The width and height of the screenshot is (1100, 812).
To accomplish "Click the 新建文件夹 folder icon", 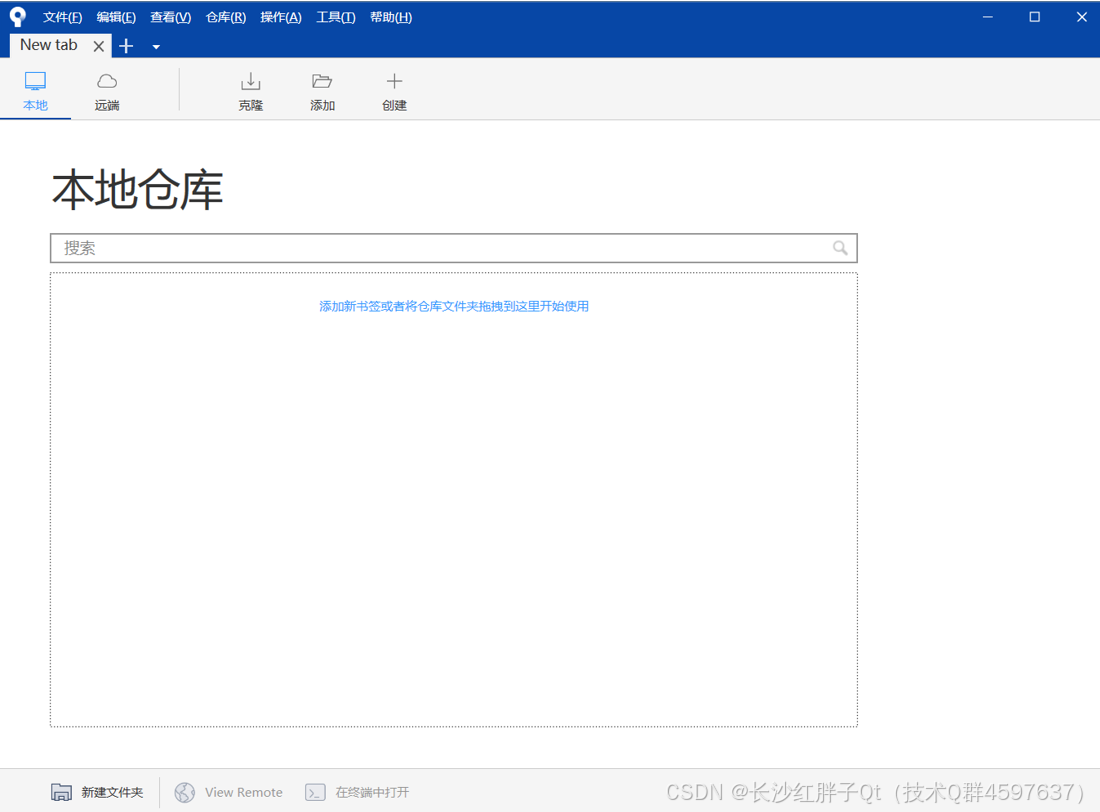I will pos(62,791).
